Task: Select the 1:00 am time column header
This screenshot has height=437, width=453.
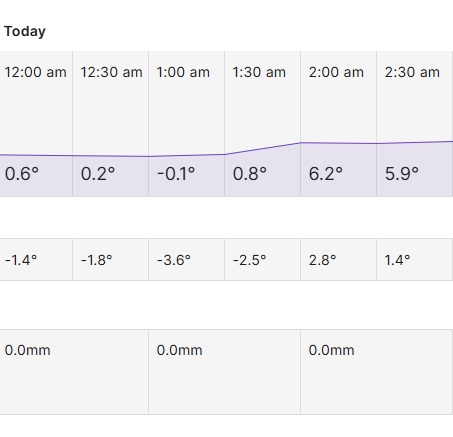Action: point(183,72)
